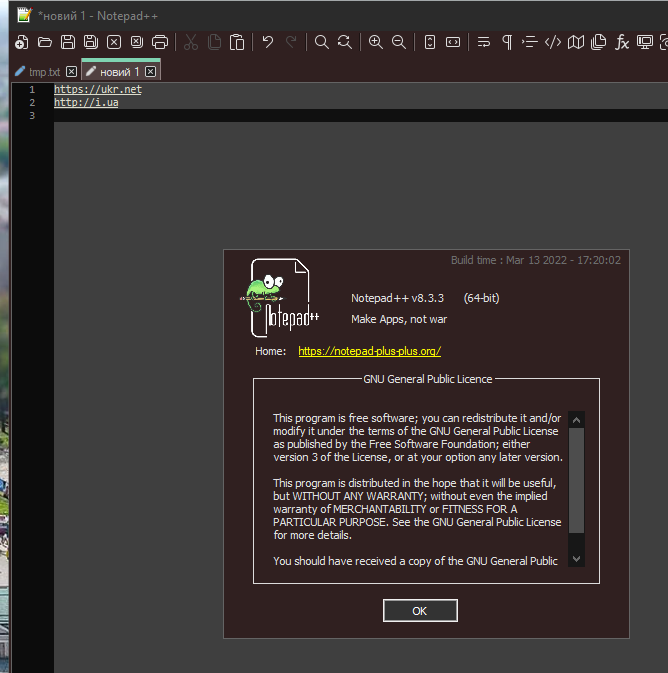Image resolution: width=668 pixels, height=673 pixels.
Task: Click the Notepad++ v8.3.3 version text
Action: tap(398, 298)
